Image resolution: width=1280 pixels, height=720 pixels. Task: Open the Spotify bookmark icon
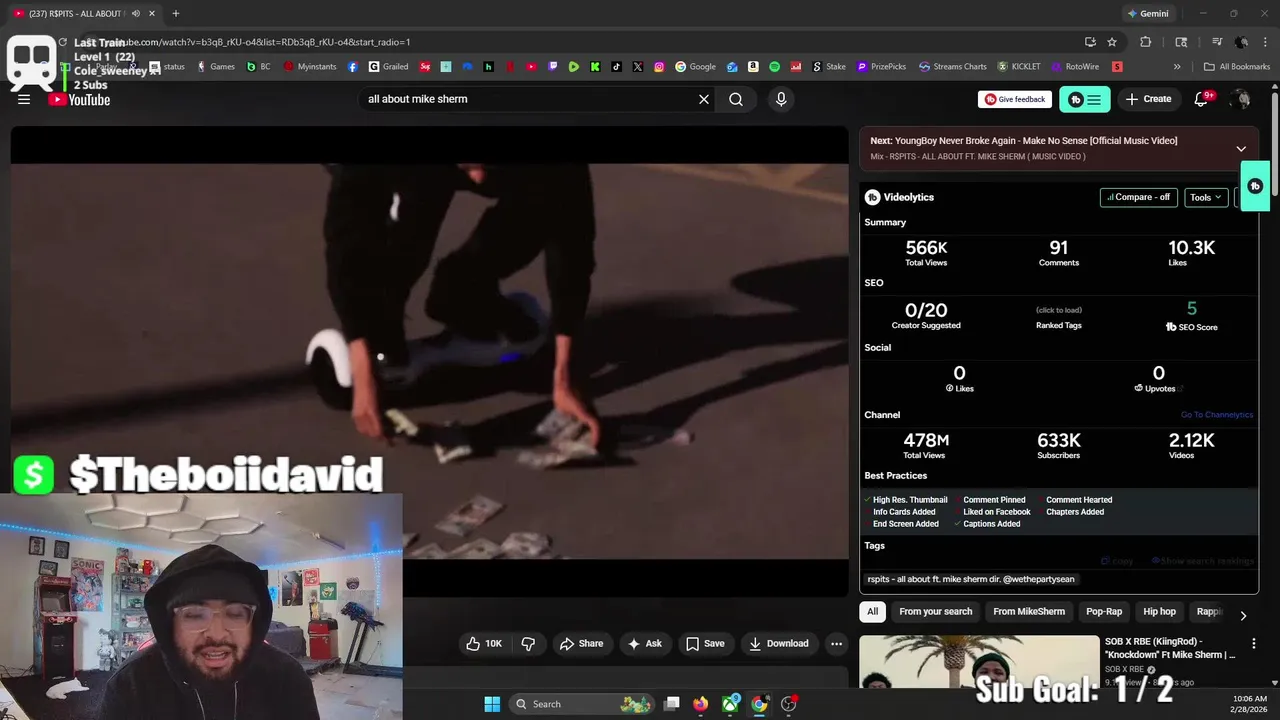click(x=774, y=67)
